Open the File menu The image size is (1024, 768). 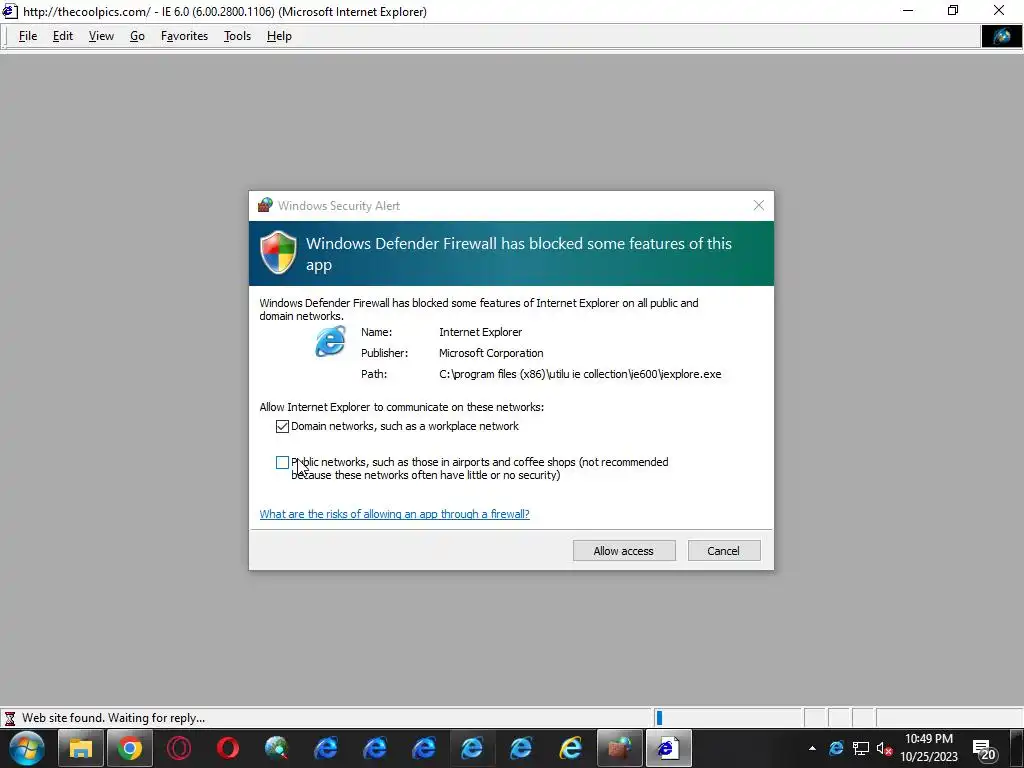[x=27, y=36]
